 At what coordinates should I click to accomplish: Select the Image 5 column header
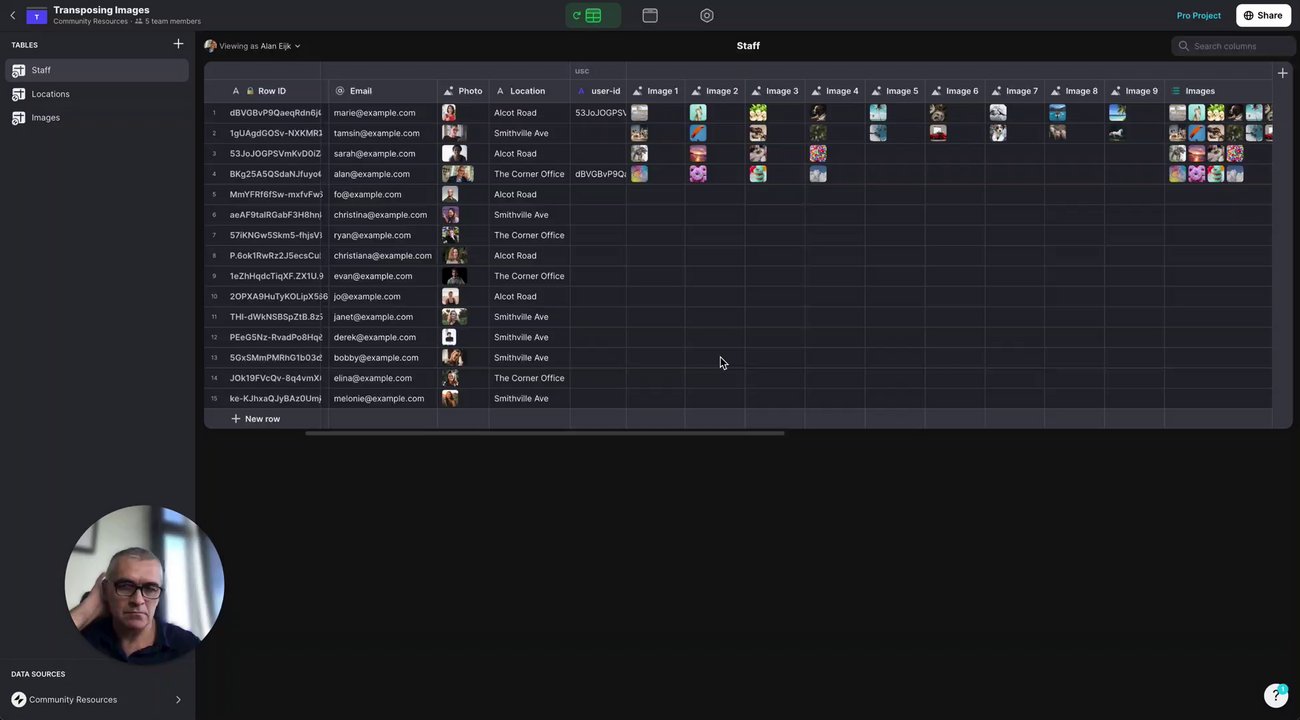(x=895, y=91)
